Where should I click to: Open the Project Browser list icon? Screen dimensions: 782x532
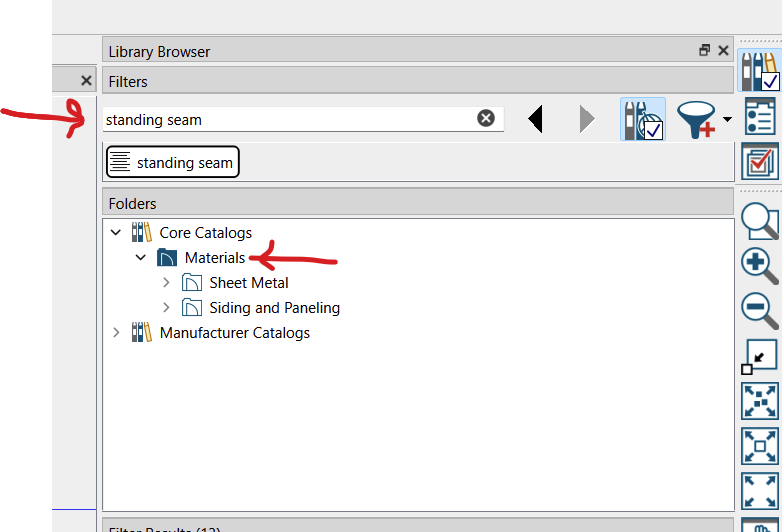coord(760,115)
